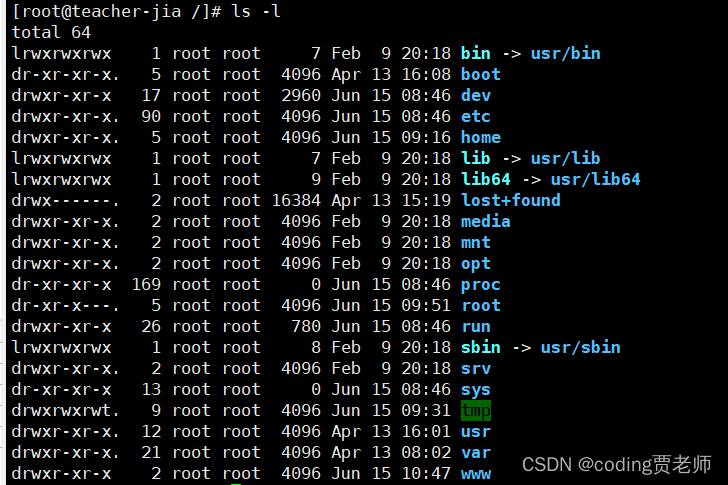This screenshot has height=485, width=728.
Task: Click the time '15:19' on lost+found row
Action: pos(426,200)
